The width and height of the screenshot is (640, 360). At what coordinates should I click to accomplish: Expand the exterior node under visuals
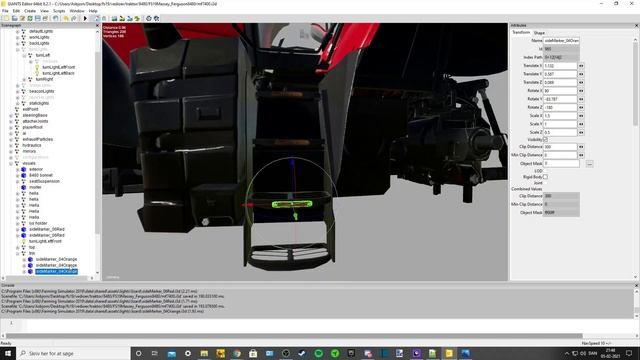[x=18, y=169]
